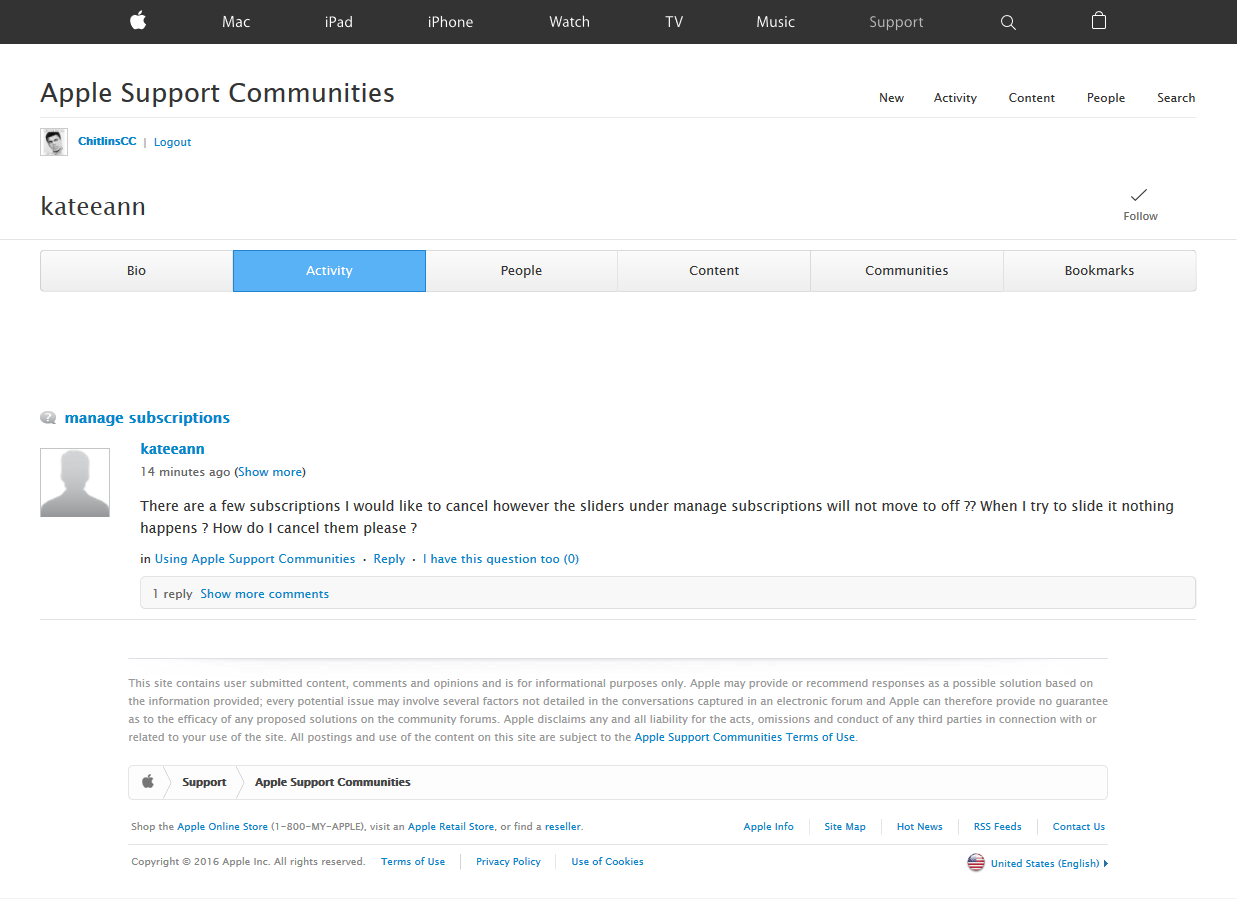Open Apple Online Store link
Screen dimensions: 1237x899
(x=222, y=827)
